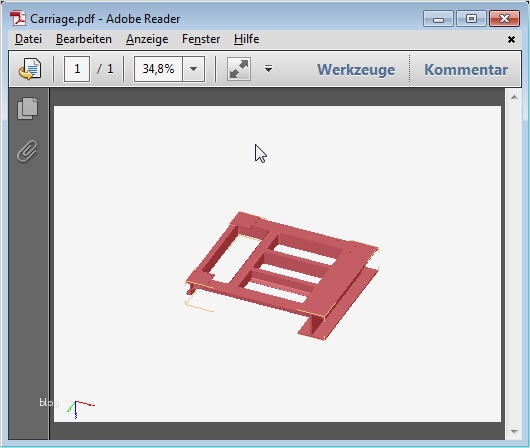The height and width of the screenshot is (448, 530).
Task: Maximize the Adobe Reader window
Action: (471, 19)
